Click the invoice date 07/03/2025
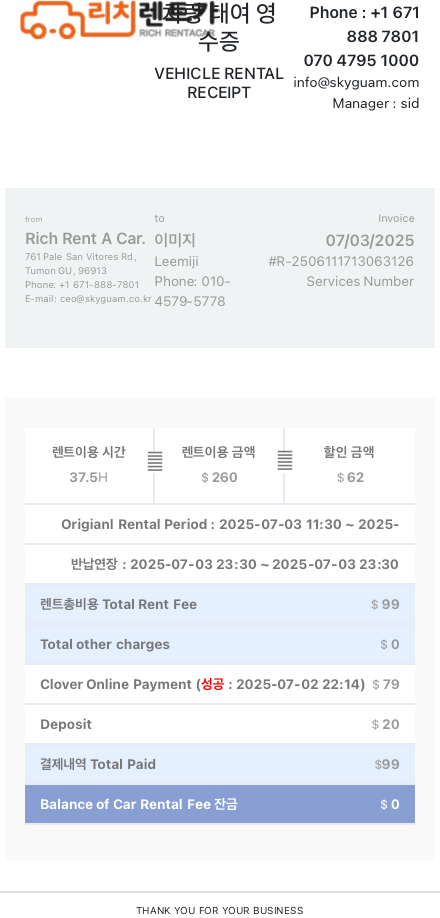This screenshot has height=918, width=440. [370, 241]
